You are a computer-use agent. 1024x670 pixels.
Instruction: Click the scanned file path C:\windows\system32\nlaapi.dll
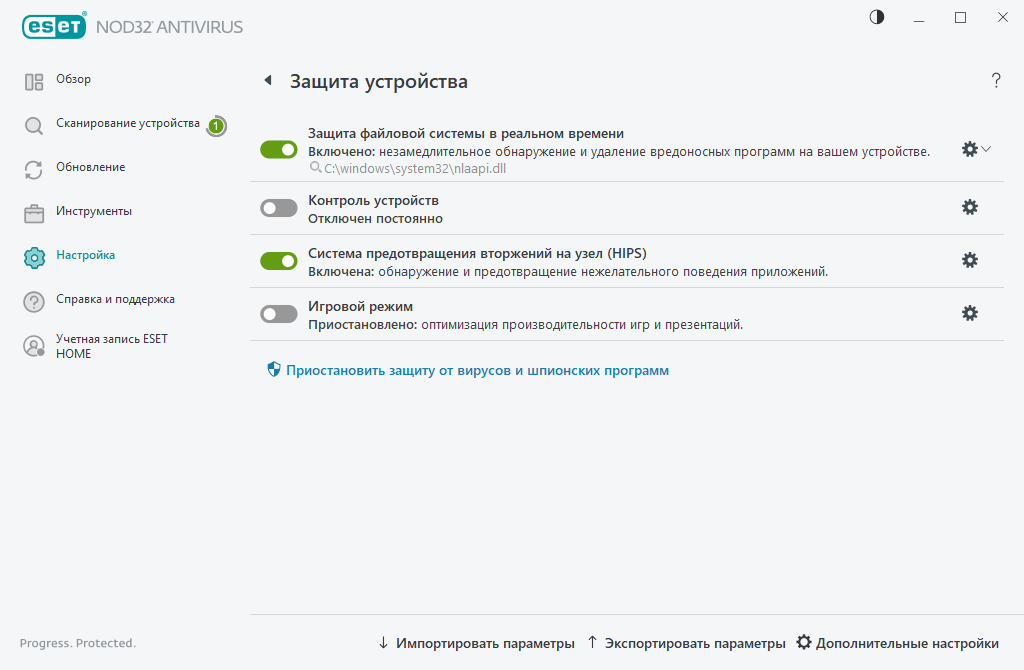click(415, 168)
